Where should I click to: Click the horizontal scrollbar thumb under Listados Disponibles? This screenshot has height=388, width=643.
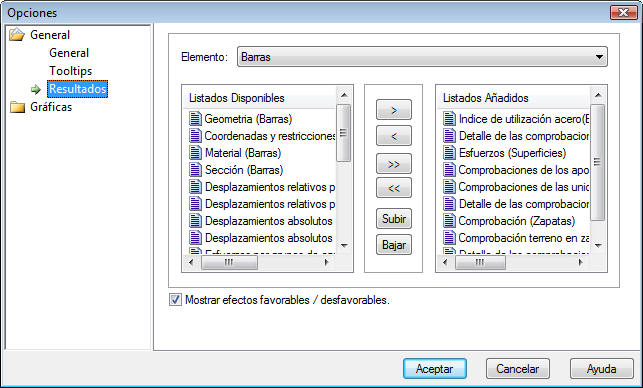tap(230, 262)
